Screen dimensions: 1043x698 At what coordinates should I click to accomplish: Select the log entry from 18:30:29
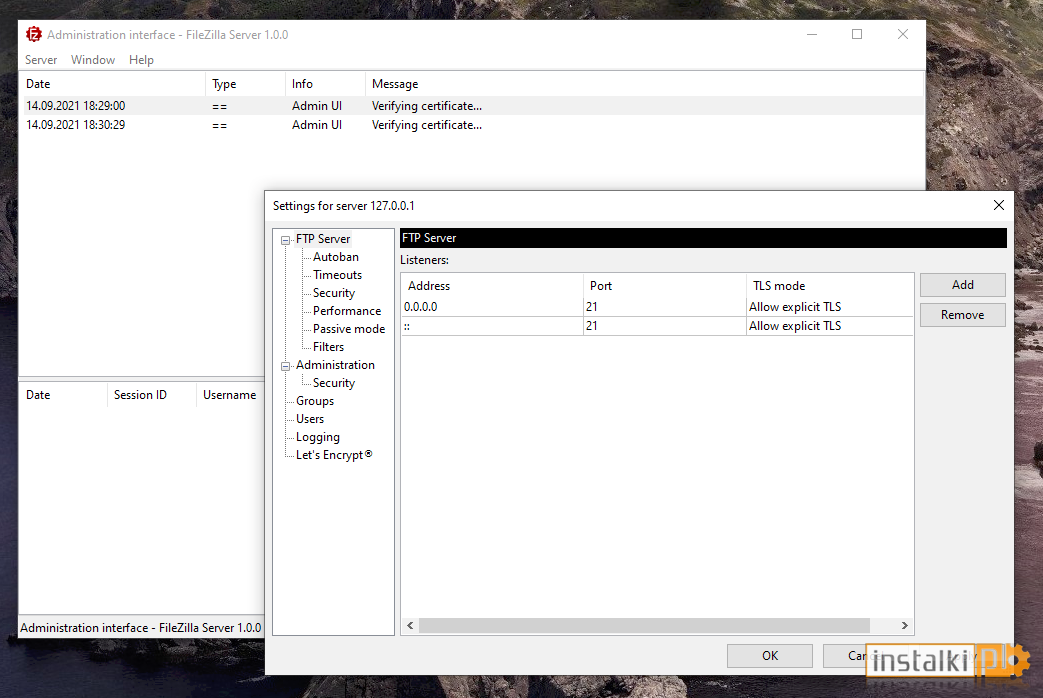point(472,125)
